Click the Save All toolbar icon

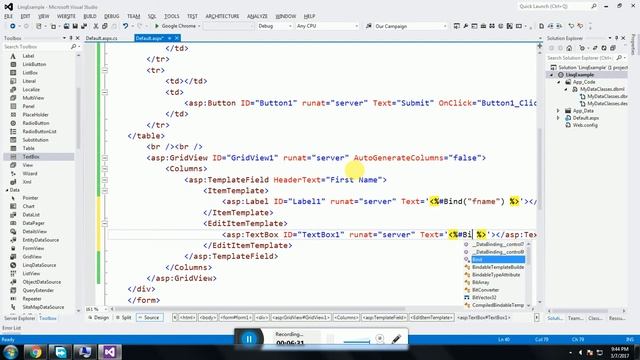pyautogui.click(x=84, y=26)
